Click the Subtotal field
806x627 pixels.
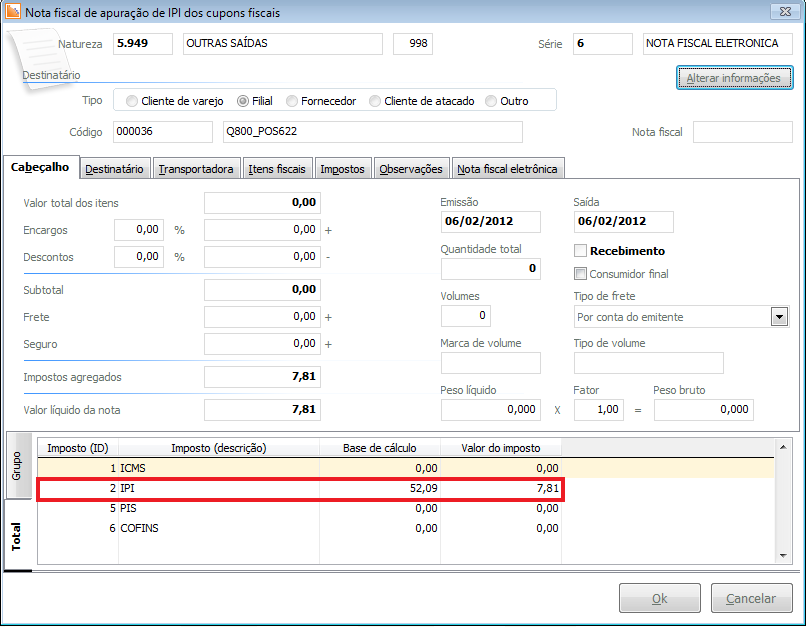tap(262, 290)
